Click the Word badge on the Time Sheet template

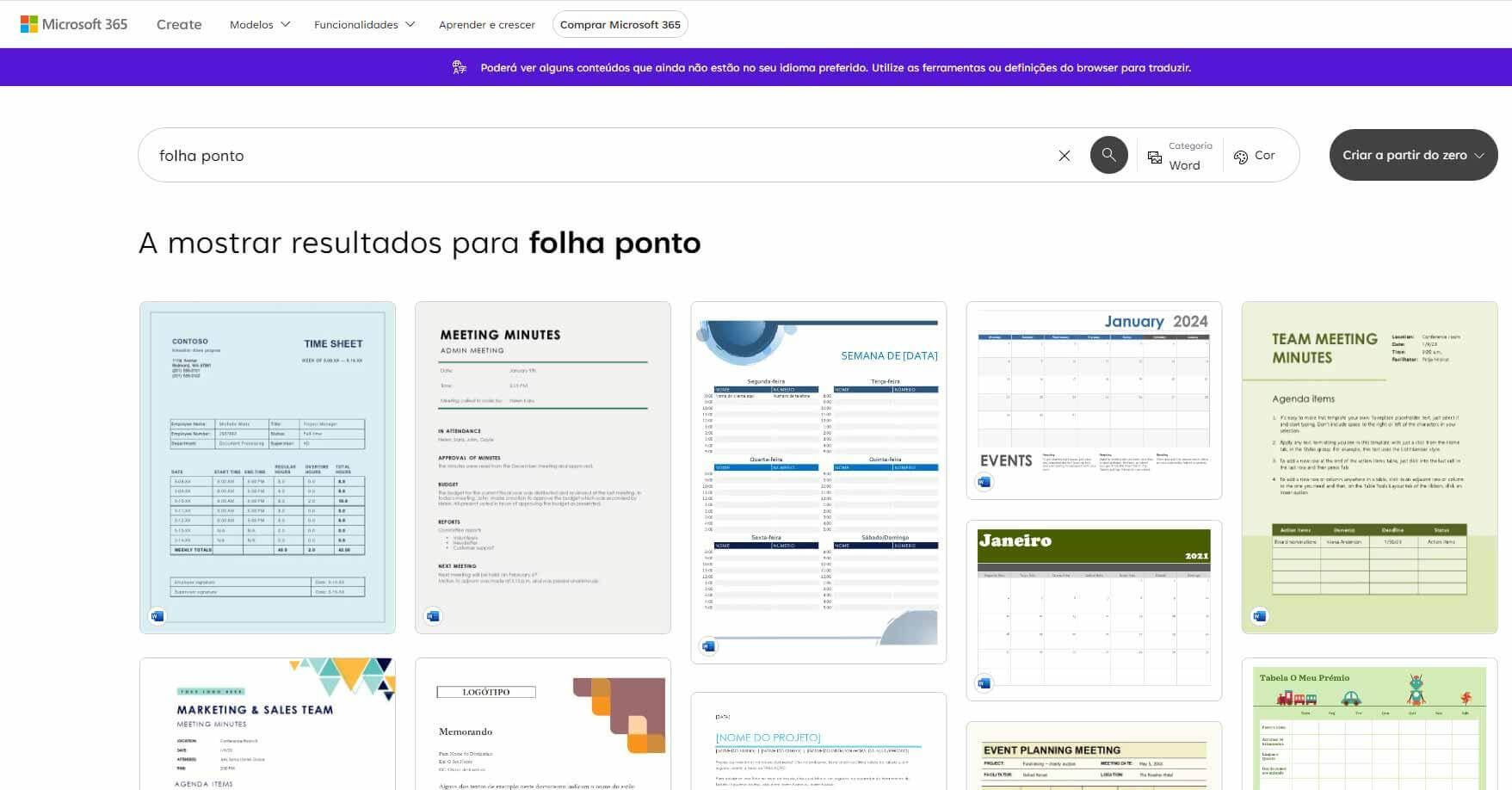coord(157,616)
